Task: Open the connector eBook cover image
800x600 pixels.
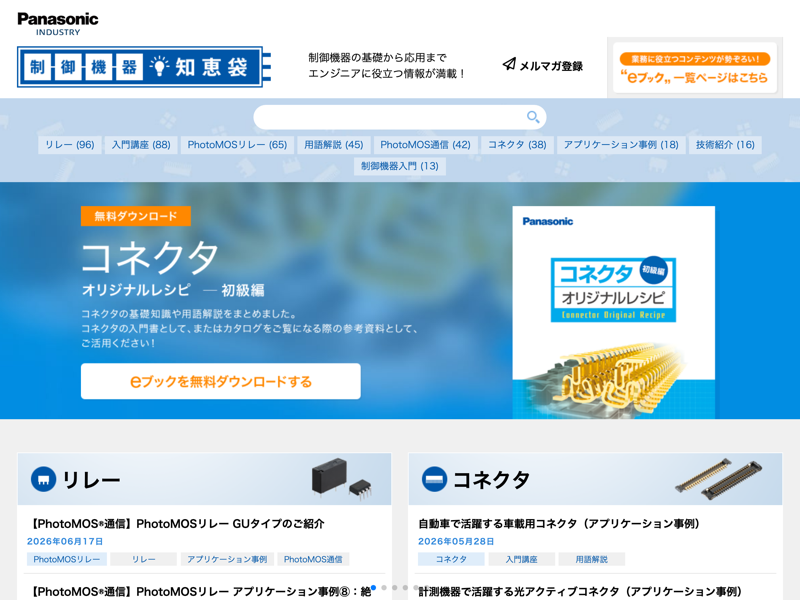Action: [x=613, y=312]
